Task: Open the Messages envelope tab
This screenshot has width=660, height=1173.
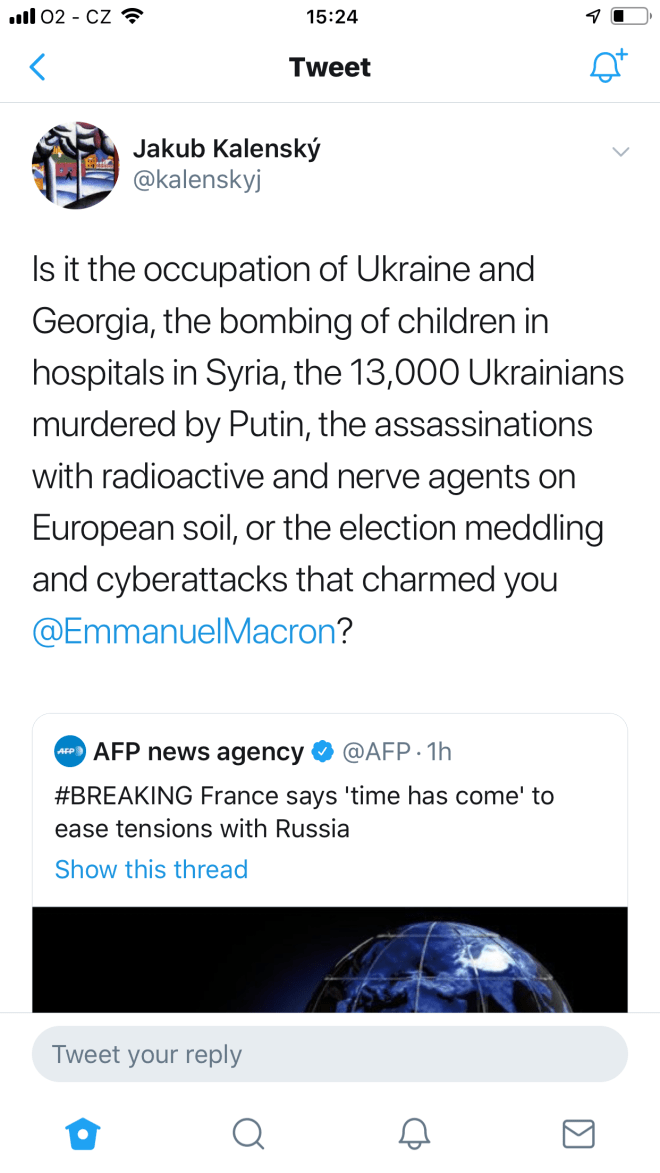Action: pos(578,1133)
